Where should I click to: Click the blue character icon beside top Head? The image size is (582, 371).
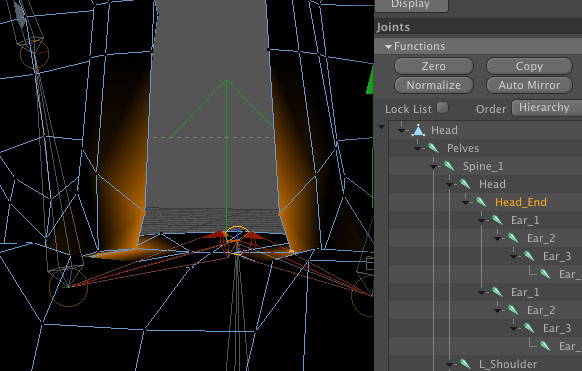tap(418, 130)
